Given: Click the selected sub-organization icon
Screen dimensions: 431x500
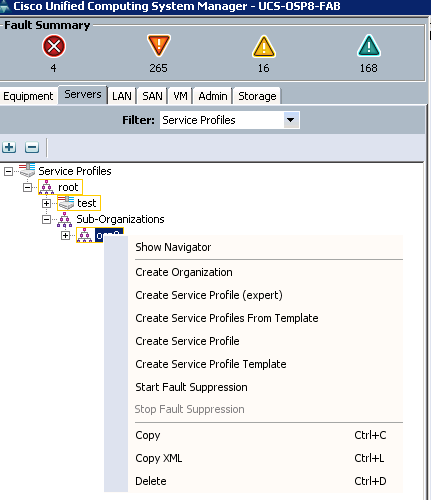Looking at the screenshot, I should coord(85,235).
